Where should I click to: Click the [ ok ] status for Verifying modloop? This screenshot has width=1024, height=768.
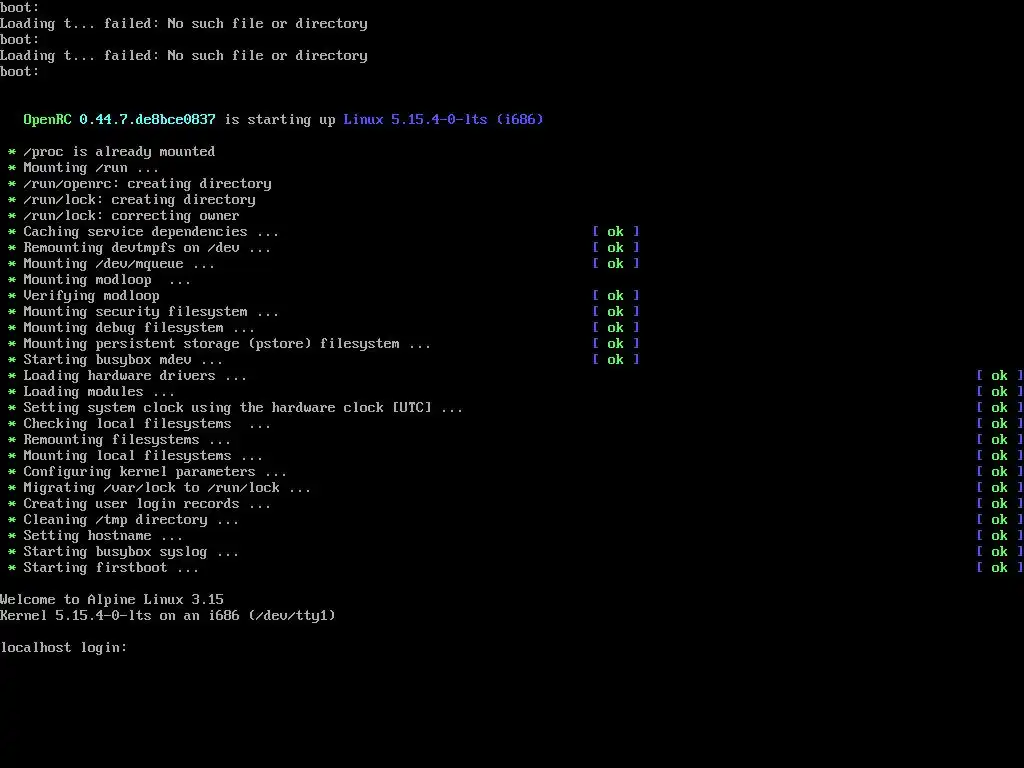pos(616,296)
